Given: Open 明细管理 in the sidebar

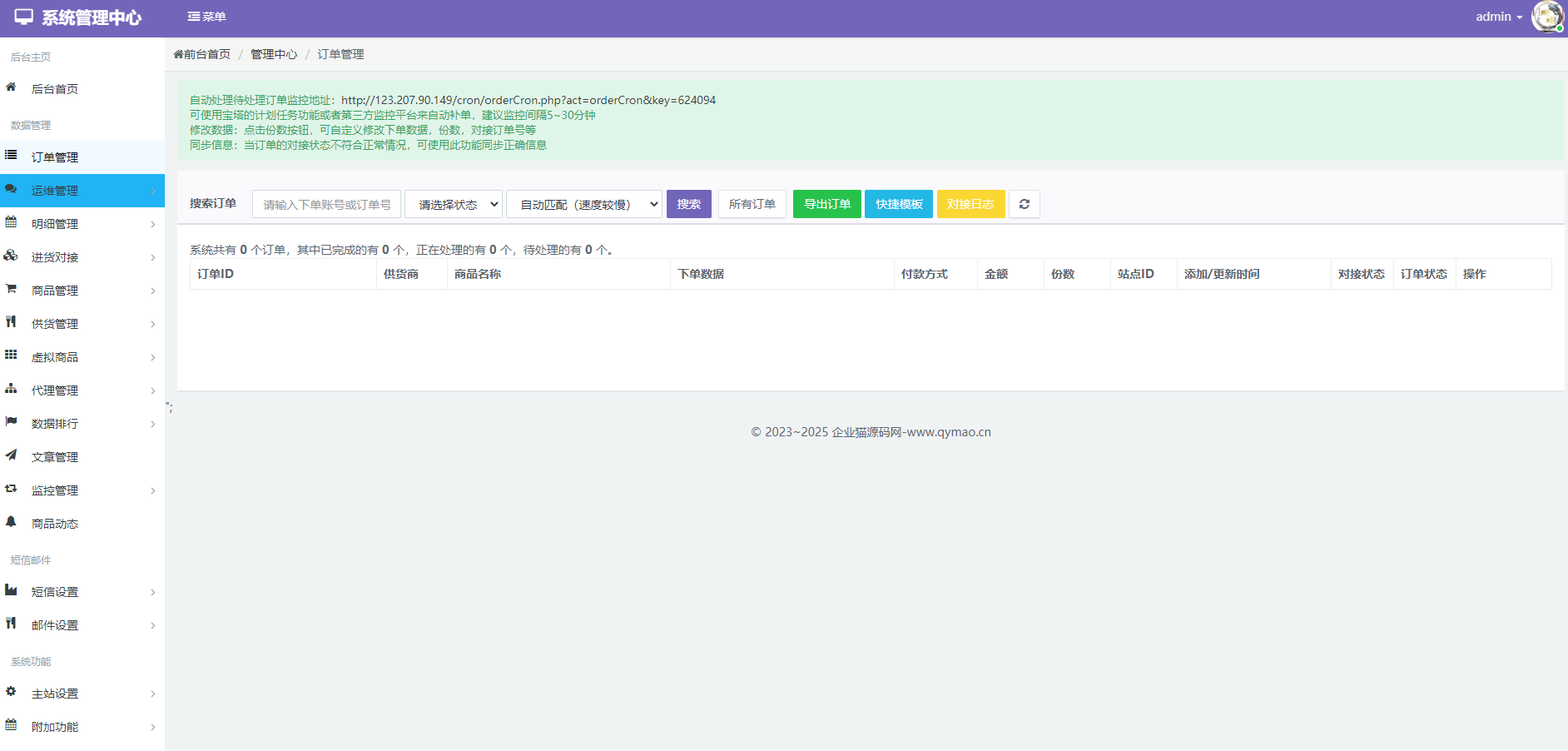Looking at the screenshot, I should pos(82,224).
